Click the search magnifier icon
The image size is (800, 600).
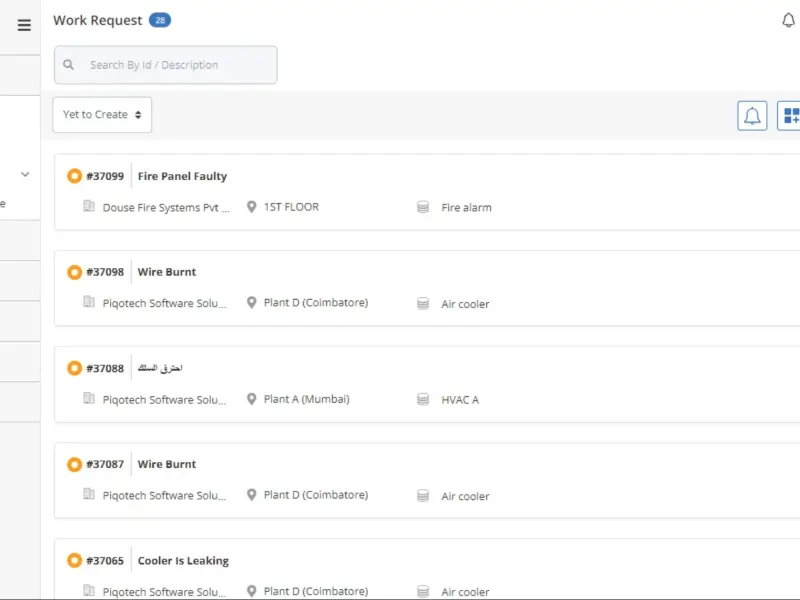[68, 65]
